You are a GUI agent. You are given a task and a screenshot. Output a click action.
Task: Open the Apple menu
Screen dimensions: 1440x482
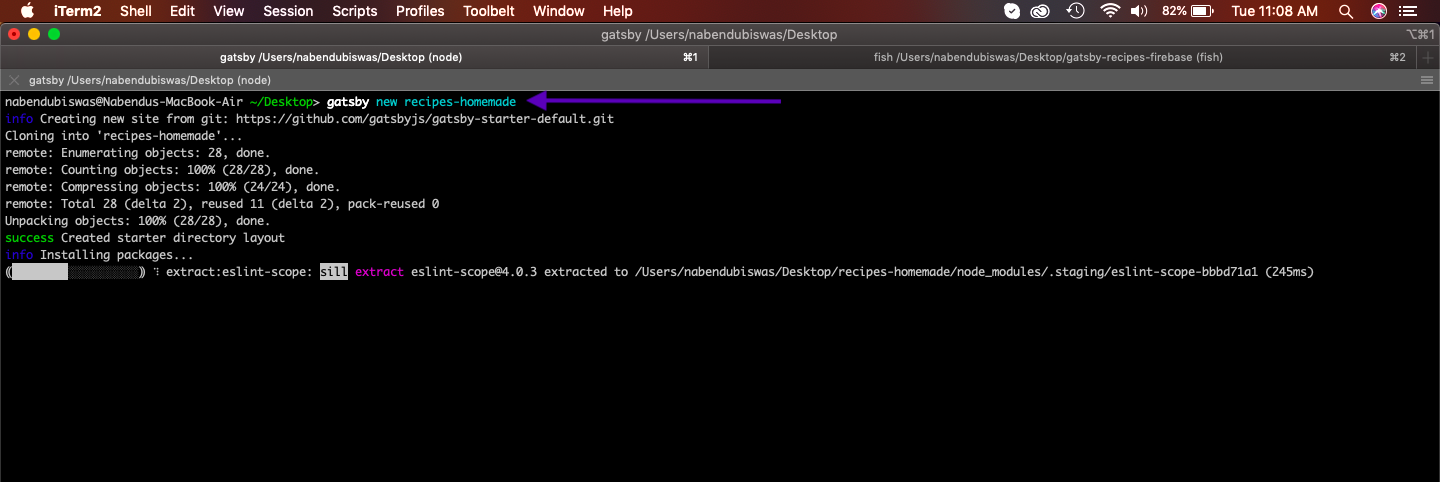(27, 11)
